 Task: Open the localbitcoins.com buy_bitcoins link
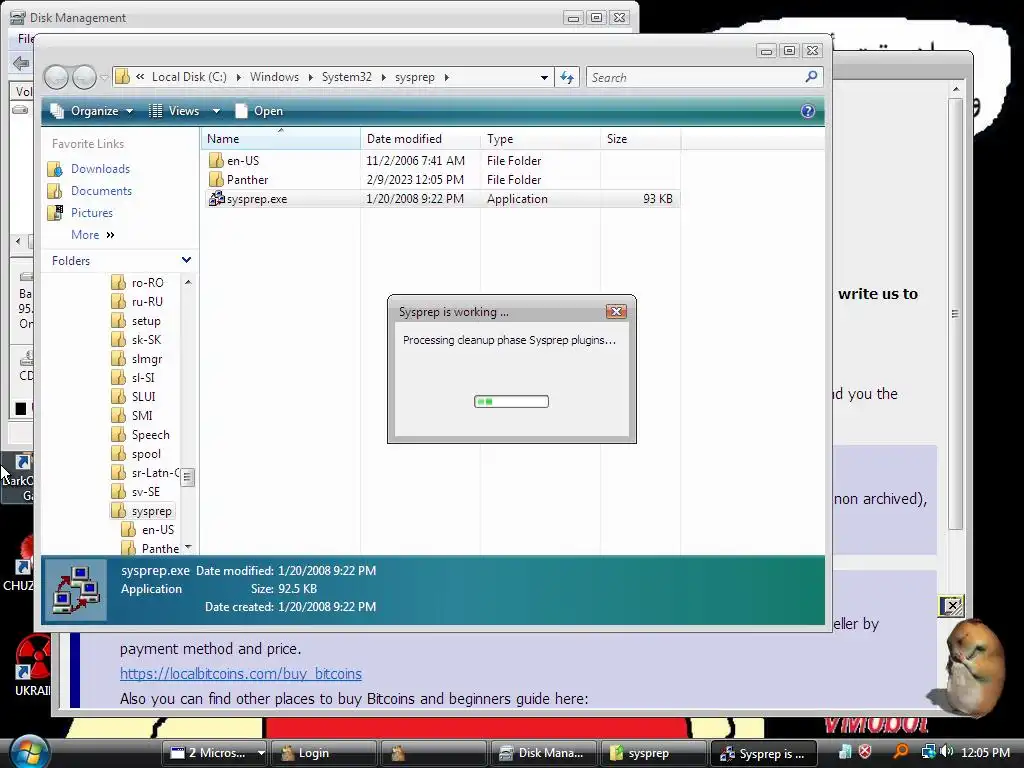241,673
